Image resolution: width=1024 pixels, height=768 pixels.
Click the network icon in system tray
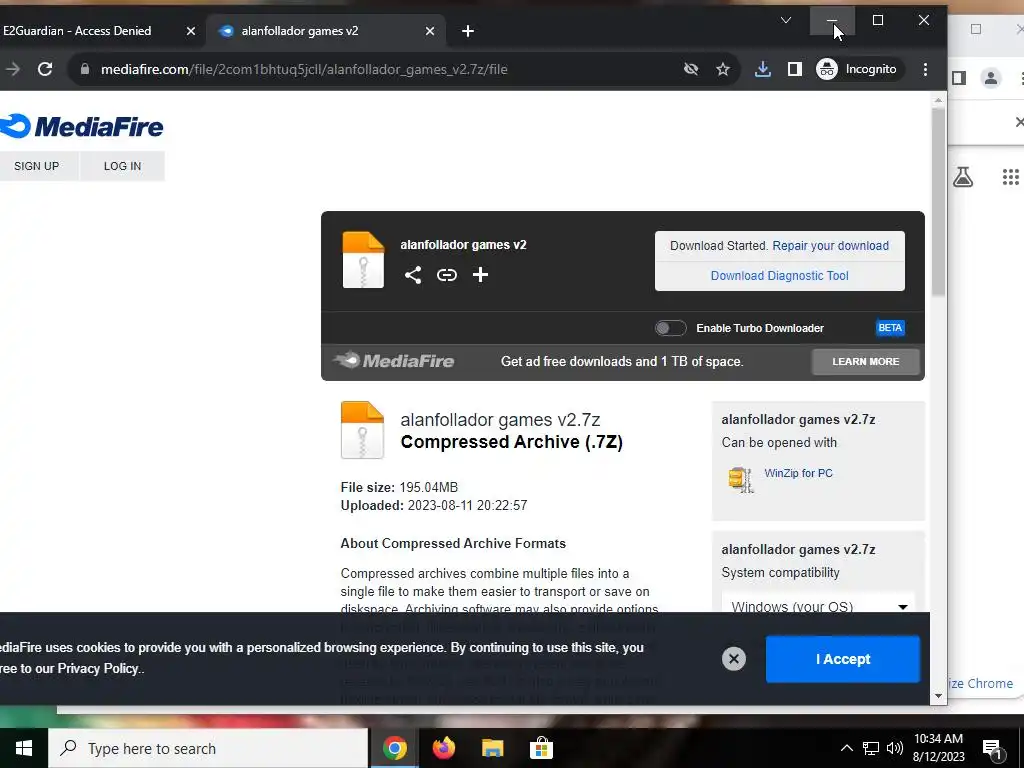point(871,748)
